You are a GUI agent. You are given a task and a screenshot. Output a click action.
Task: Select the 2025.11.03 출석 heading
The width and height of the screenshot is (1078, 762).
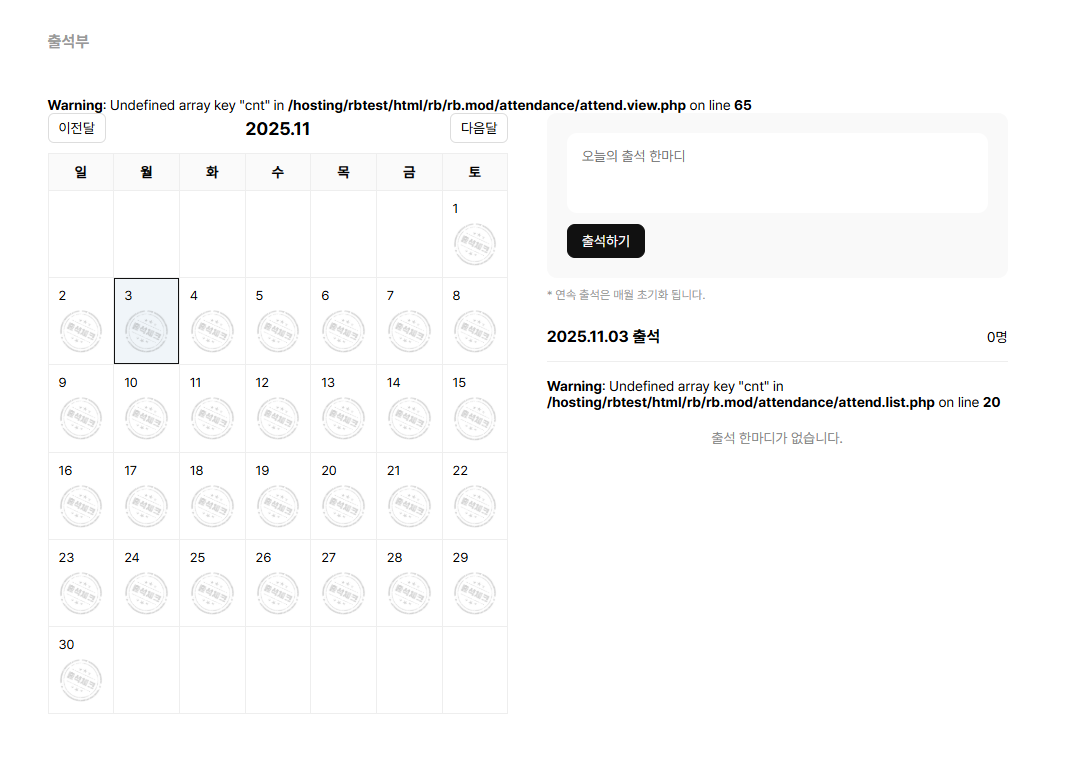point(603,336)
